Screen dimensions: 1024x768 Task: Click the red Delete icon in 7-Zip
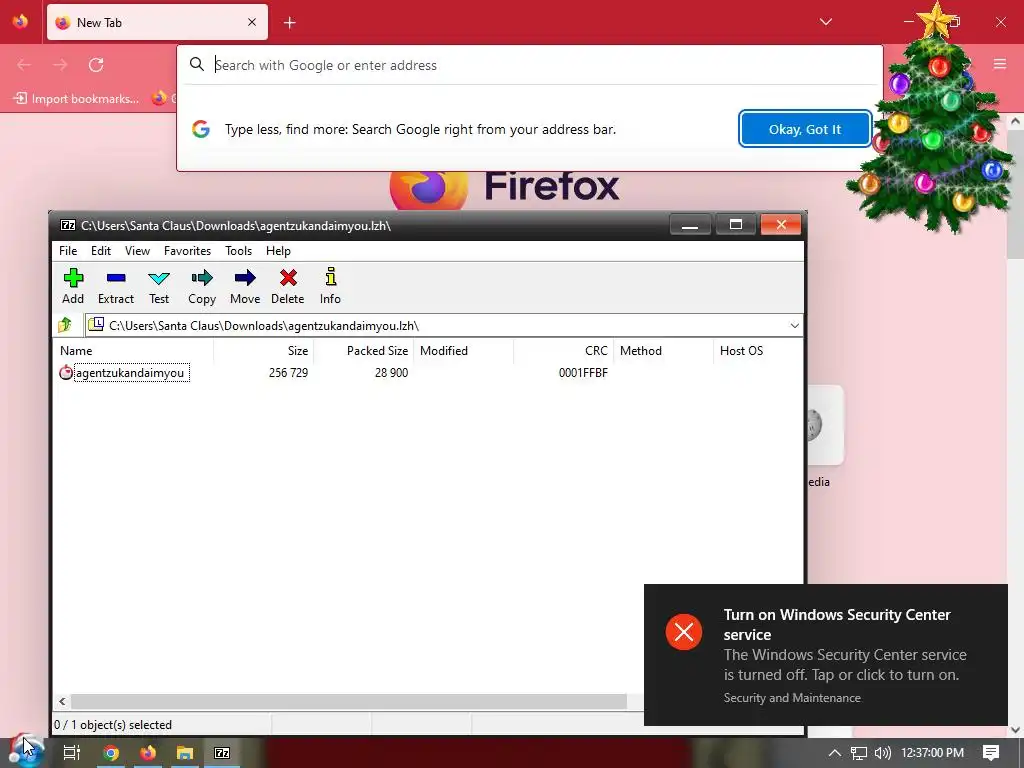click(287, 286)
